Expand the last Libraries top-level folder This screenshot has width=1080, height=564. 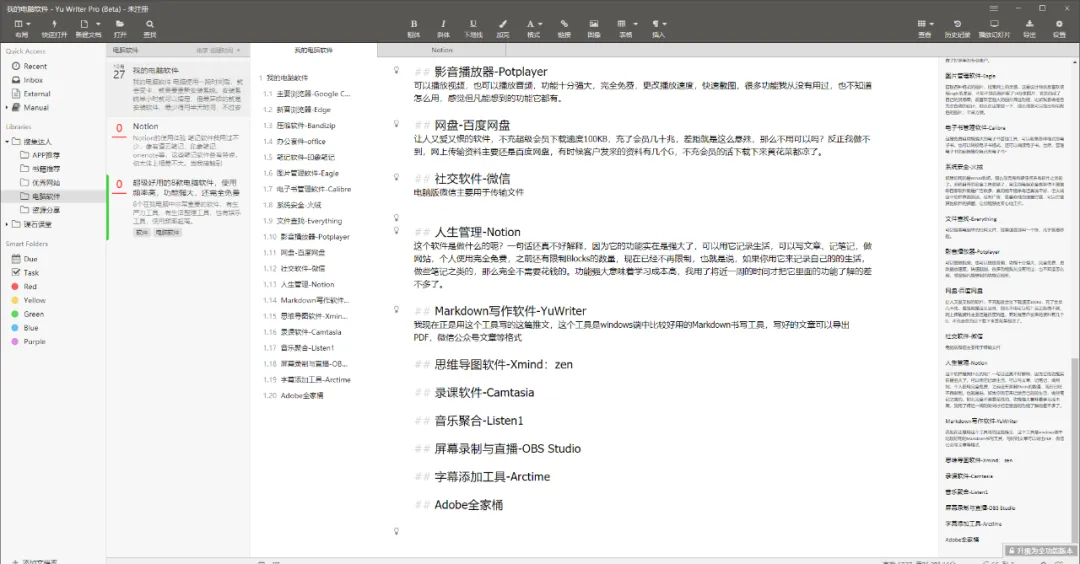point(7,224)
